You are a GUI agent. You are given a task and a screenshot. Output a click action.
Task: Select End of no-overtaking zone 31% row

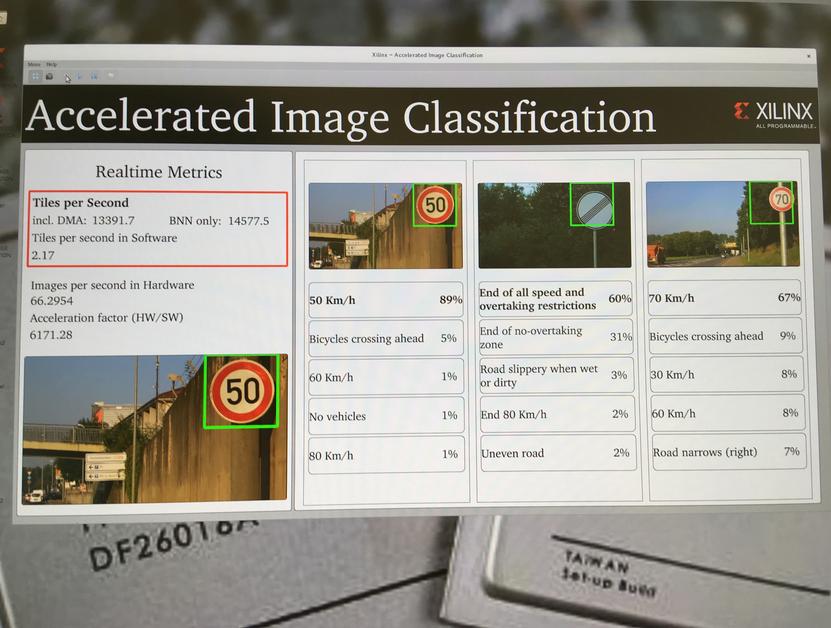(x=556, y=337)
